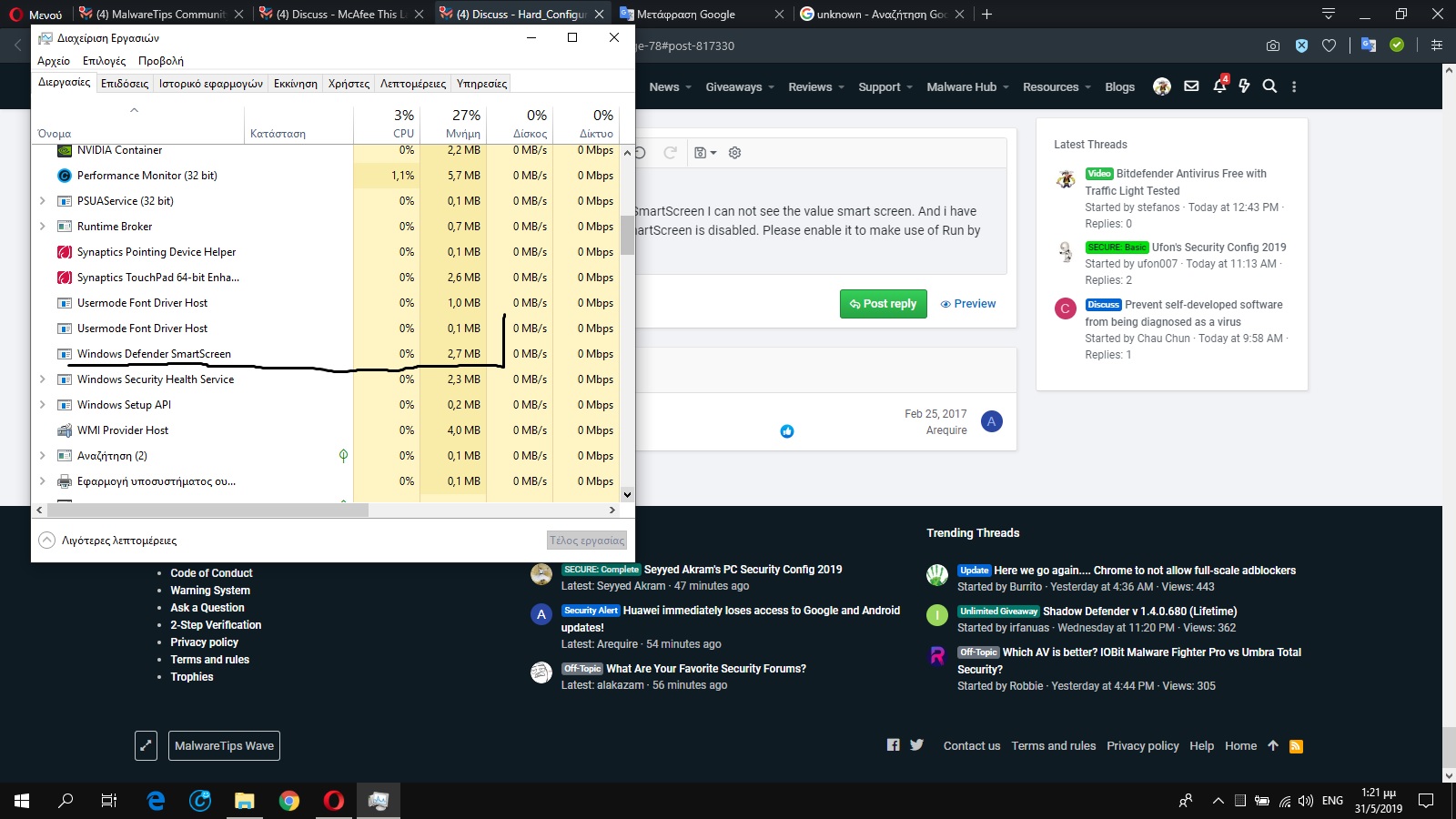This screenshot has width=1456, height=819.
Task: Sort processes by the Μνήμη column header
Action: coord(453,123)
